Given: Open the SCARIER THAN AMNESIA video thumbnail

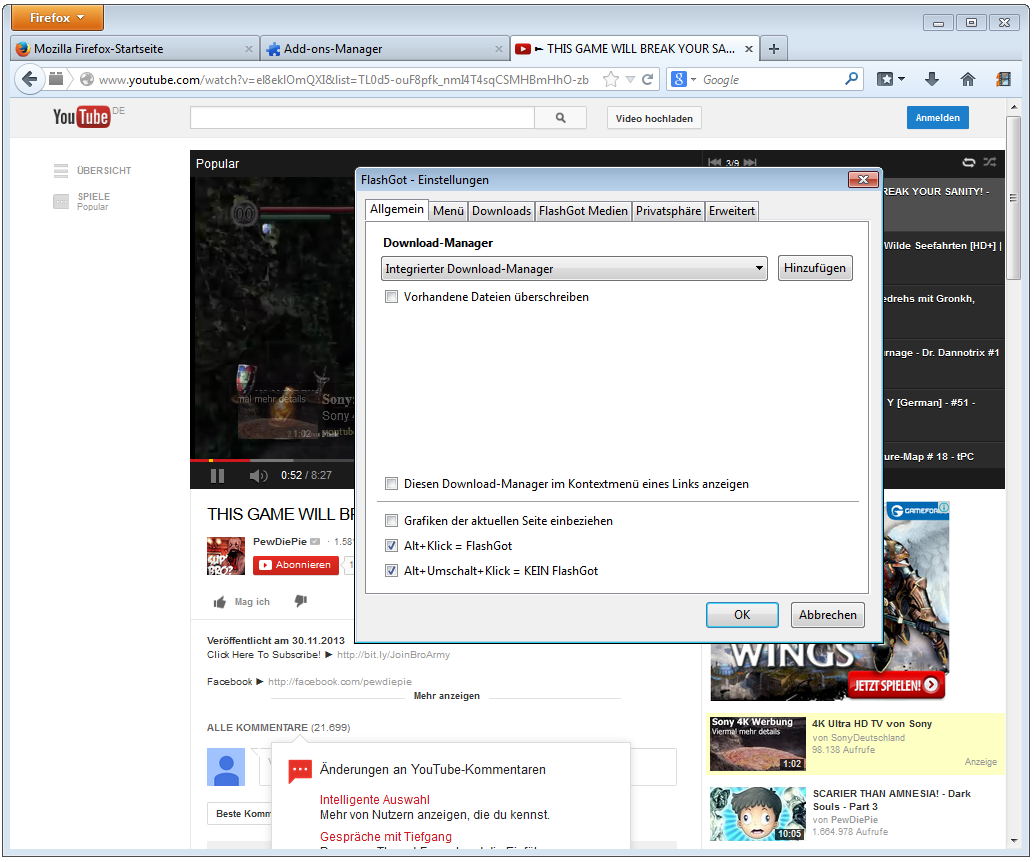Looking at the screenshot, I should (758, 814).
